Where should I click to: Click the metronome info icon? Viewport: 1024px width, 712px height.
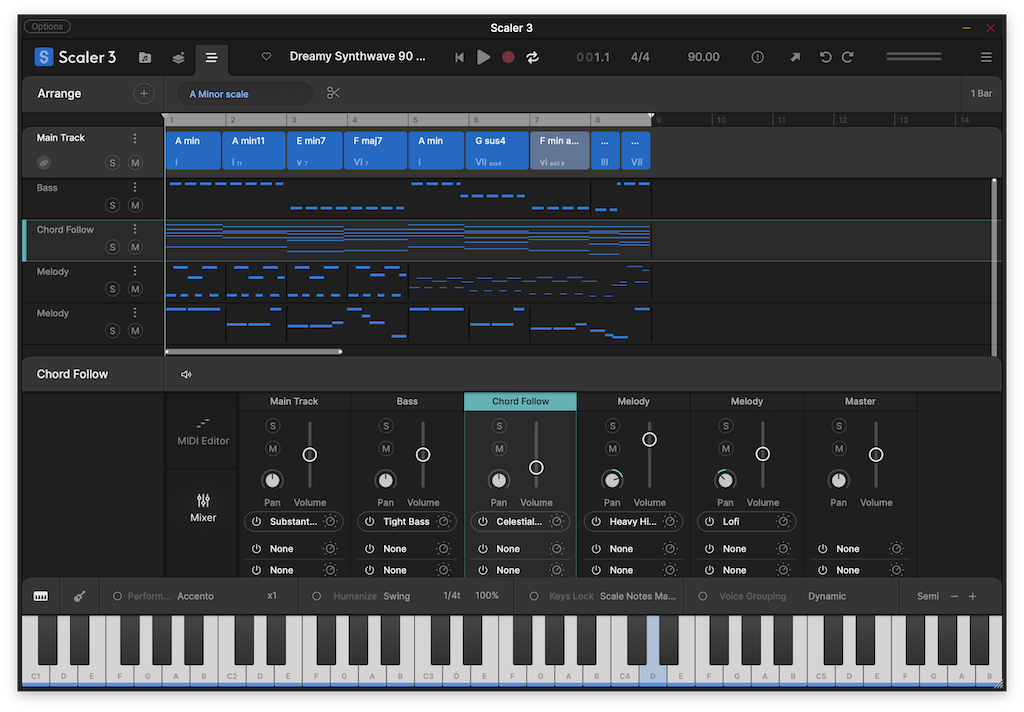click(x=758, y=57)
